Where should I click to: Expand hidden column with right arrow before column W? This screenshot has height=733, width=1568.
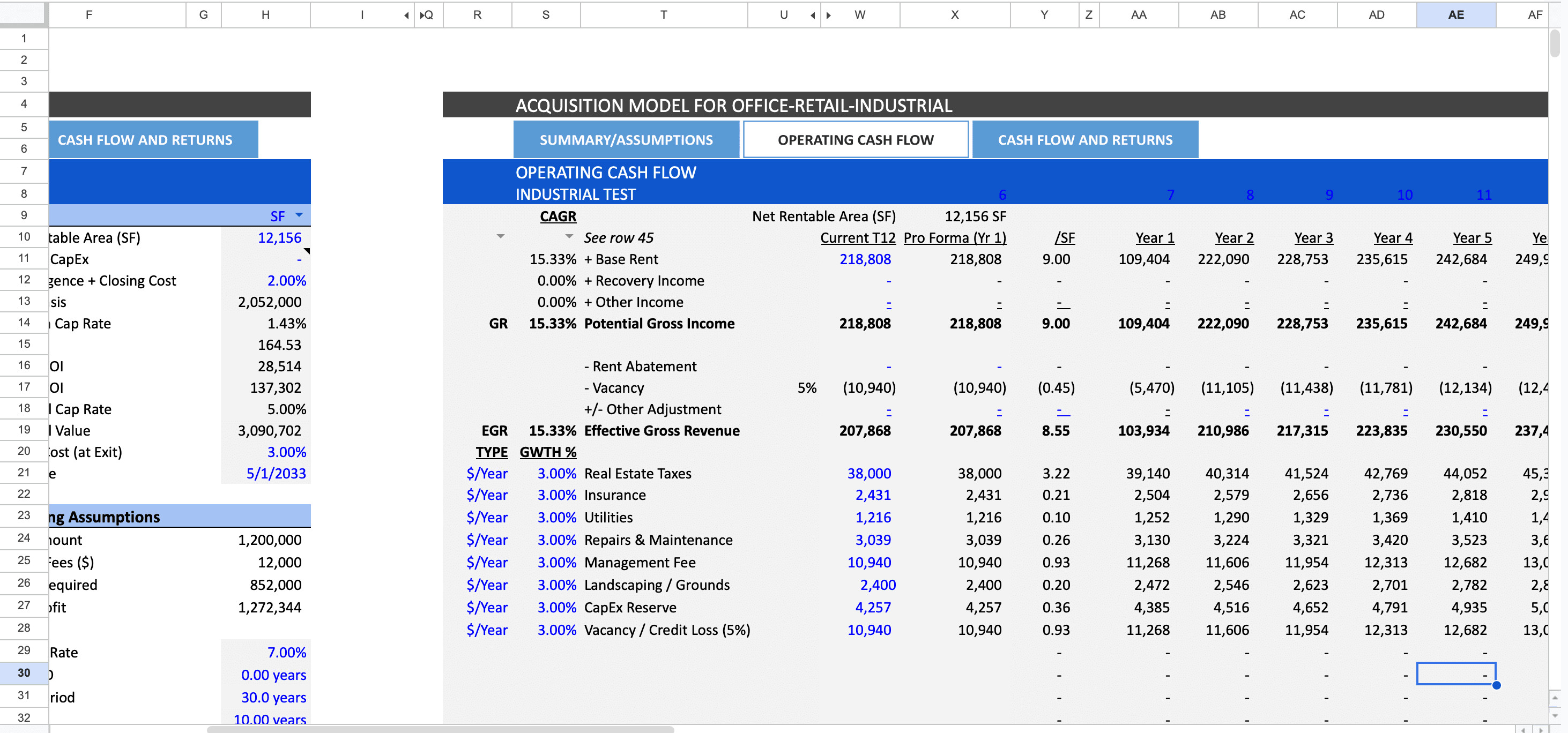(828, 15)
